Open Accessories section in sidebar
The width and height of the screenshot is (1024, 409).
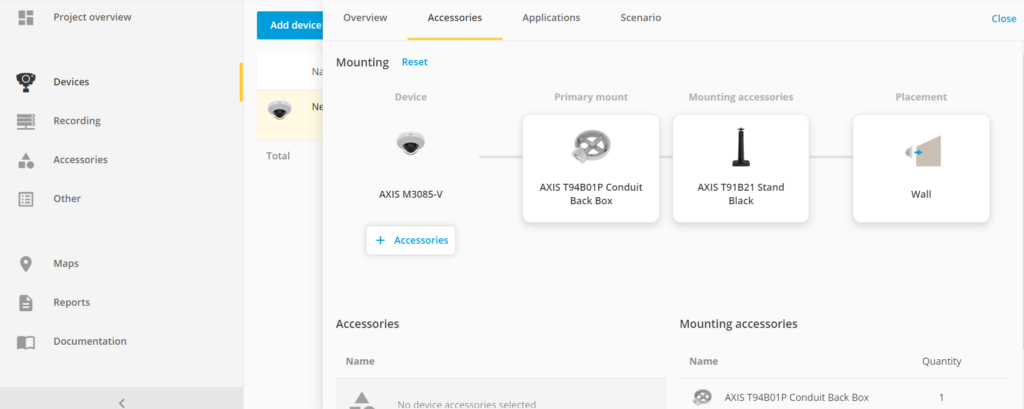point(80,160)
